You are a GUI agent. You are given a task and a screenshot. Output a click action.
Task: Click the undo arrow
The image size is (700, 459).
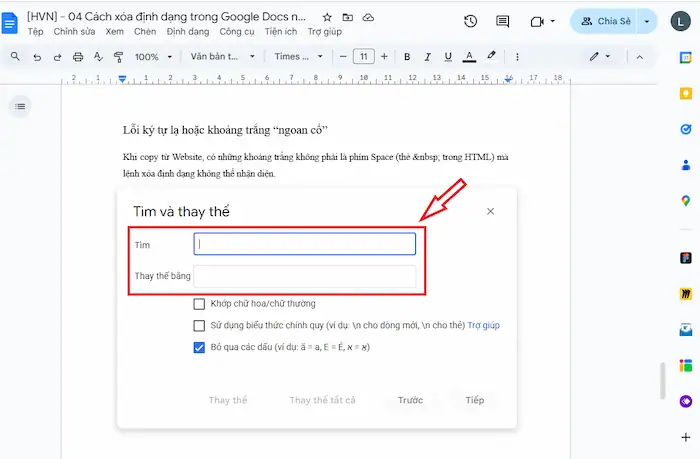click(x=37, y=57)
